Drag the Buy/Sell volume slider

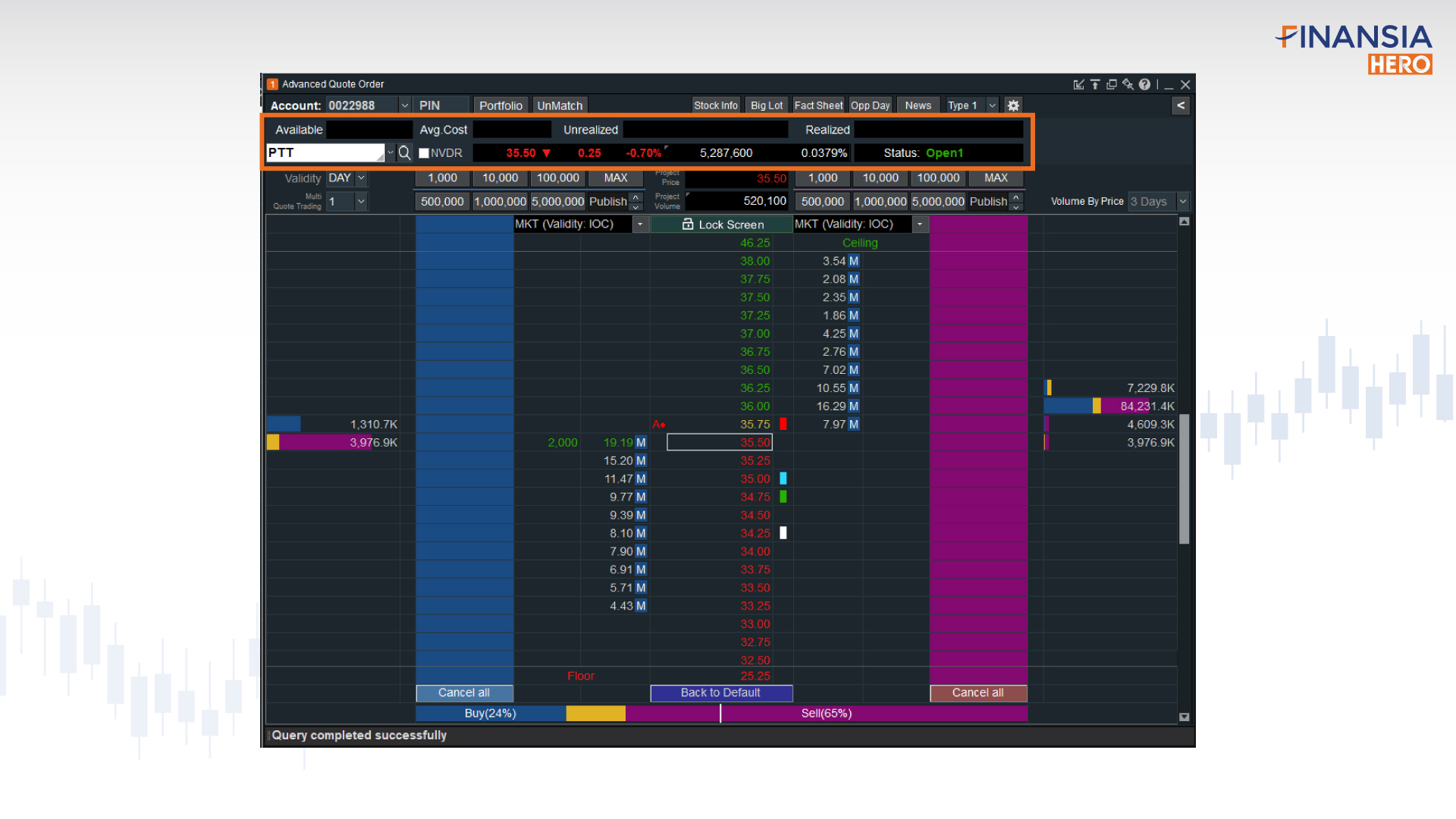click(720, 713)
